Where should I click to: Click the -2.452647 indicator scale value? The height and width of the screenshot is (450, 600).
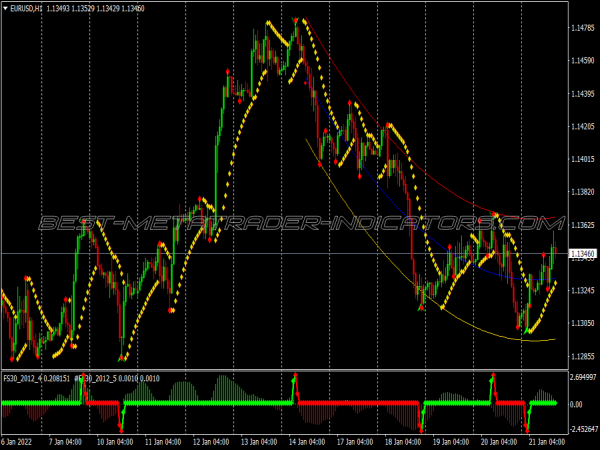tap(584, 429)
